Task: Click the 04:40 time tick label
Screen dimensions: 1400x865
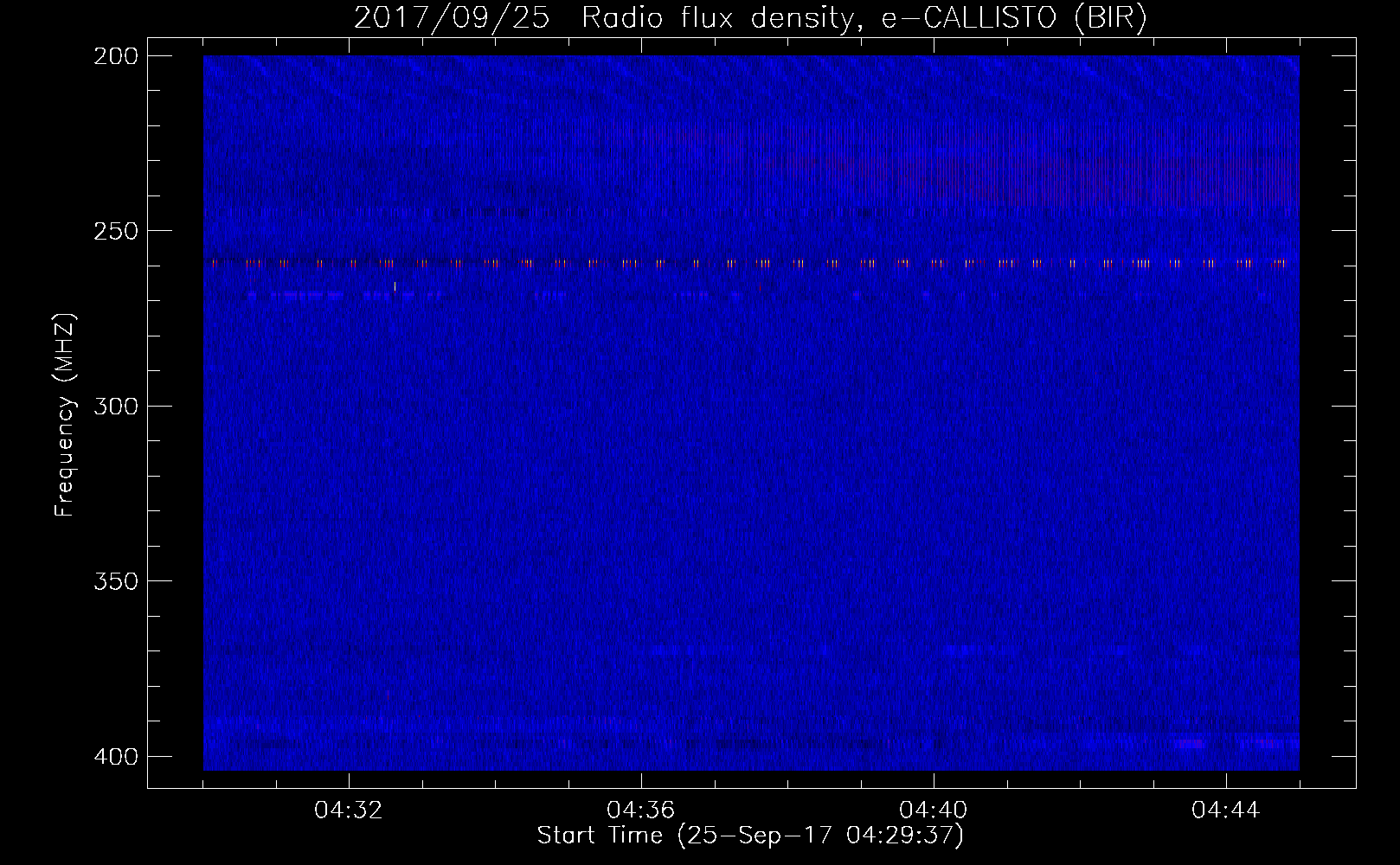Action: [934, 810]
